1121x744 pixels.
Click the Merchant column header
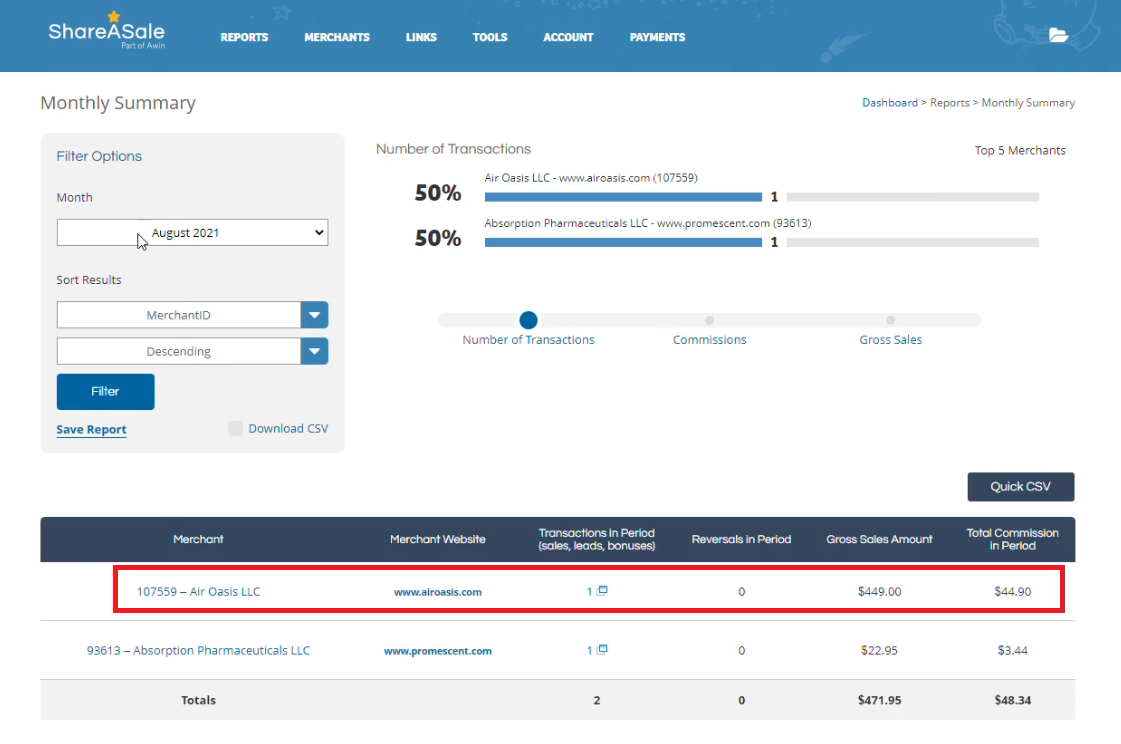(198, 540)
